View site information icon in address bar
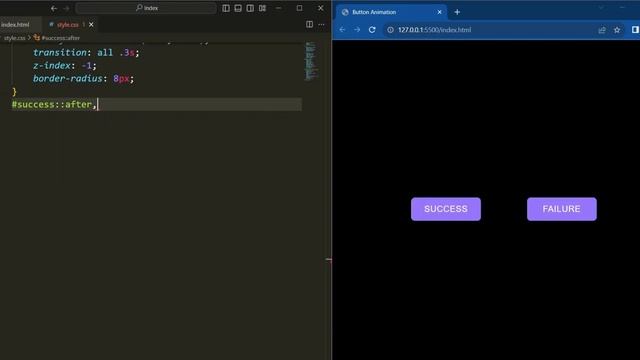Screen dimensions: 640x360 [x=390, y=30]
